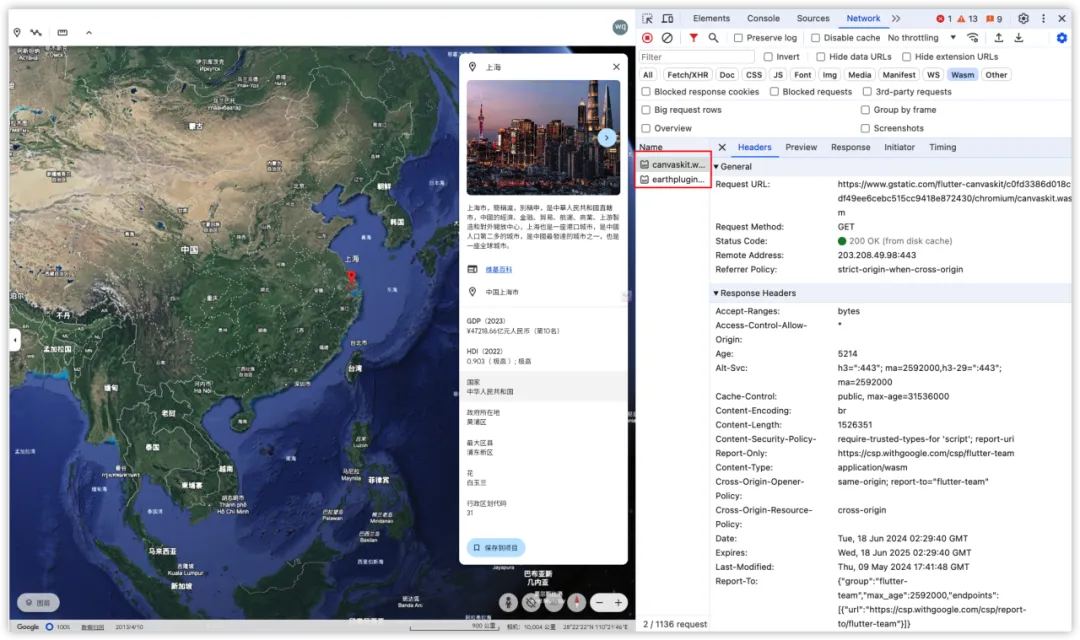Click the blue 保存到项目 button
This screenshot has height=640, width=1080.
pyautogui.click(x=496, y=548)
